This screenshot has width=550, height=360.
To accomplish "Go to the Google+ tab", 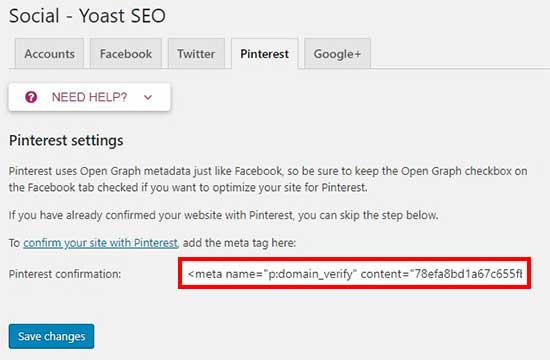I will (x=337, y=54).
